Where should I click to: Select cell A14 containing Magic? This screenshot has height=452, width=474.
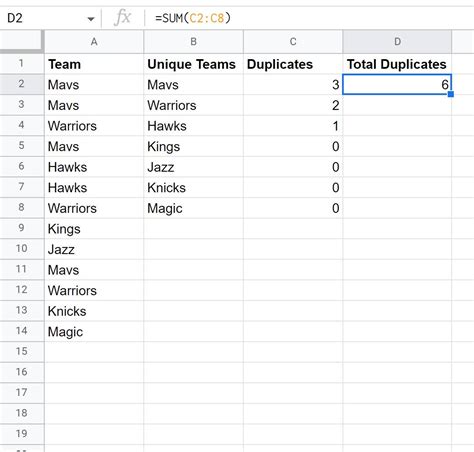pyautogui.click(x=94, y=332)
